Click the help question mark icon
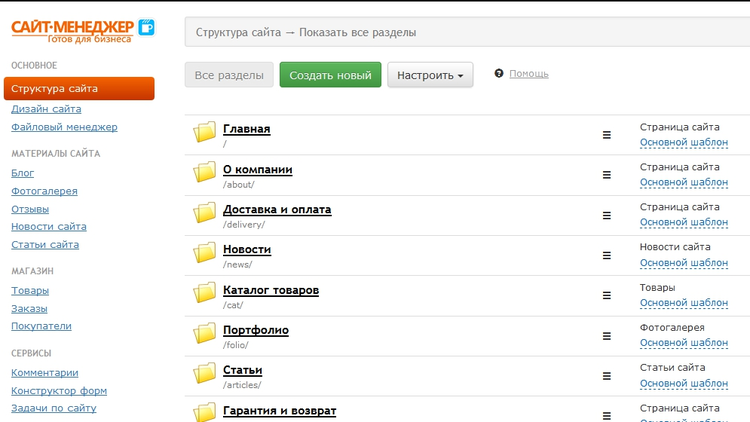 click(499, 73)
